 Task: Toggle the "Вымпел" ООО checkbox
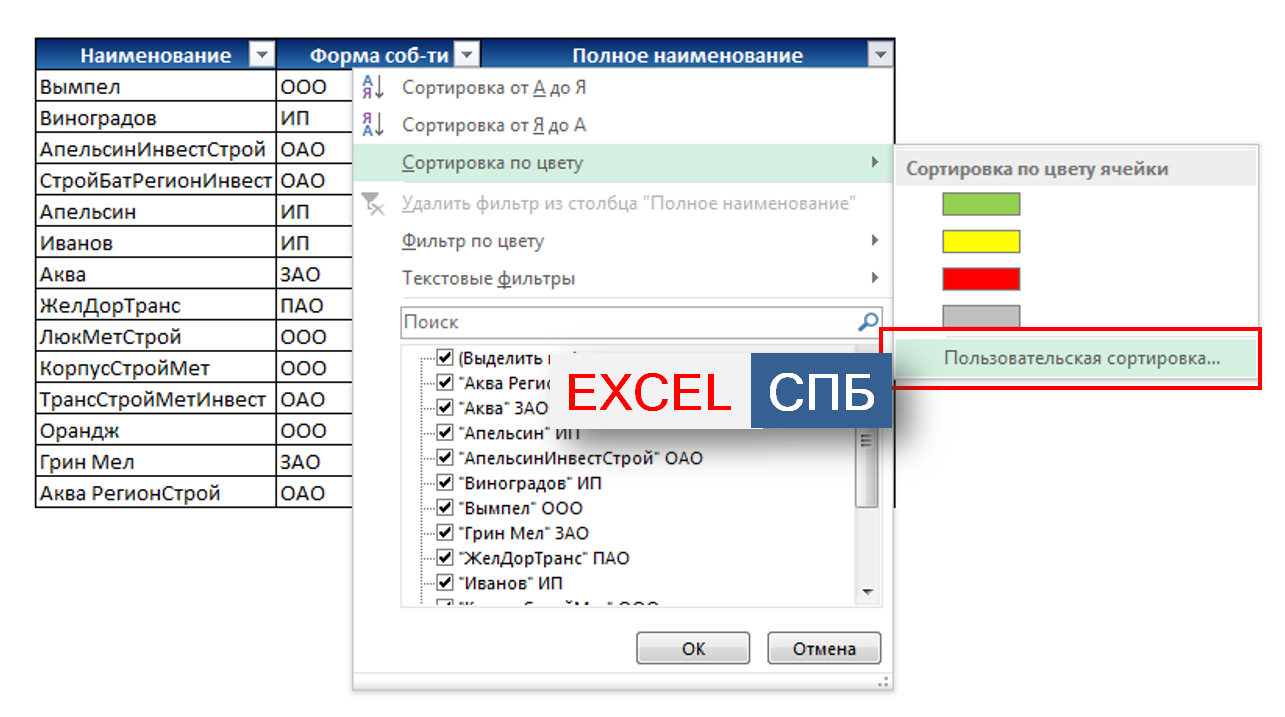[446, 508]
